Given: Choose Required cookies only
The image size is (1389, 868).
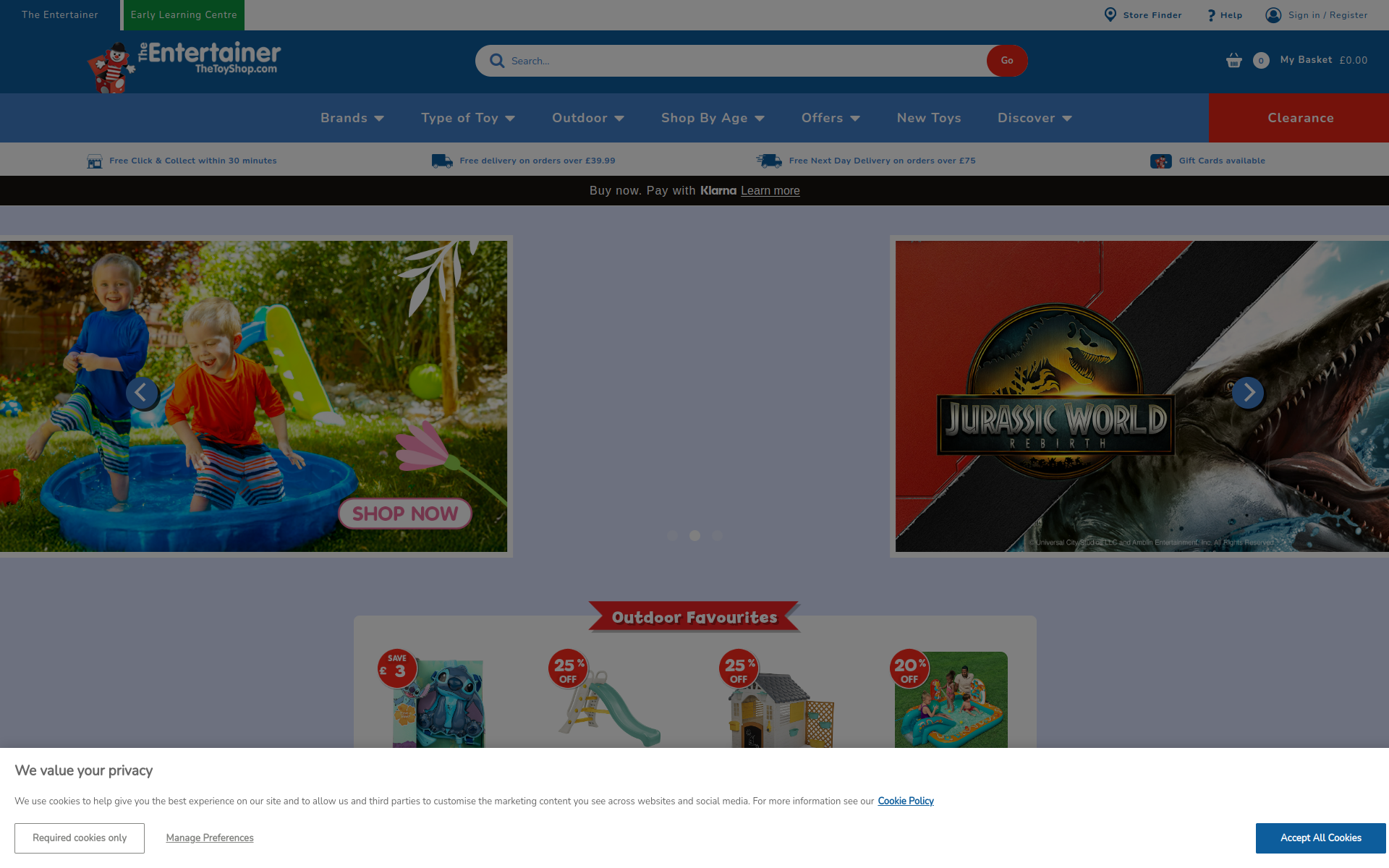Looking at the screenshot, I should click(x=80, y=838).
